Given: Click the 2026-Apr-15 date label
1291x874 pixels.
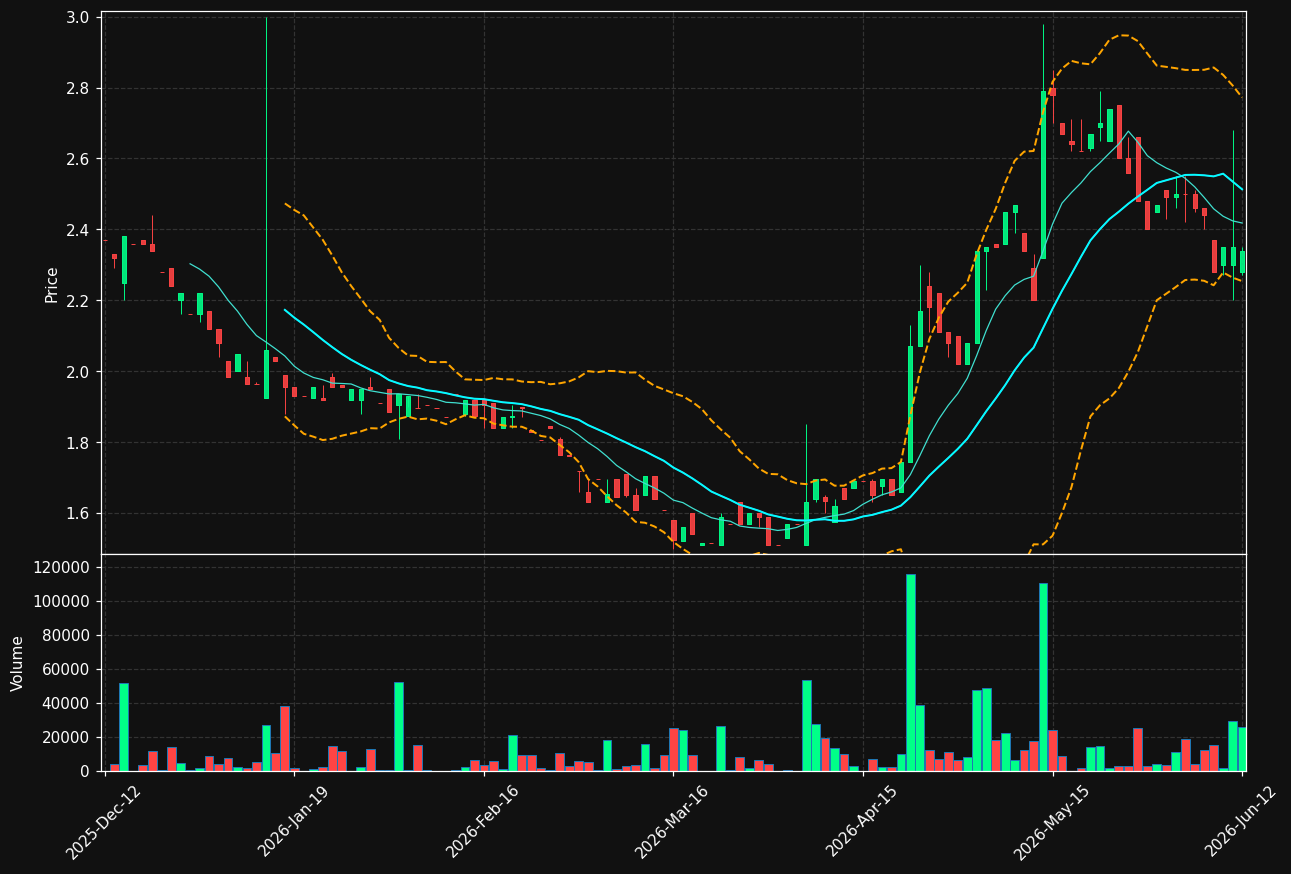Looking at the screenshot, I should pyautogui.click(x=862, y=821).
